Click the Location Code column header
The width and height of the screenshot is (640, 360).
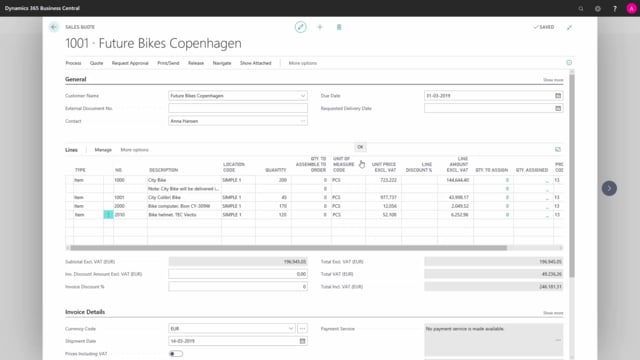click(x=233, y=167)
